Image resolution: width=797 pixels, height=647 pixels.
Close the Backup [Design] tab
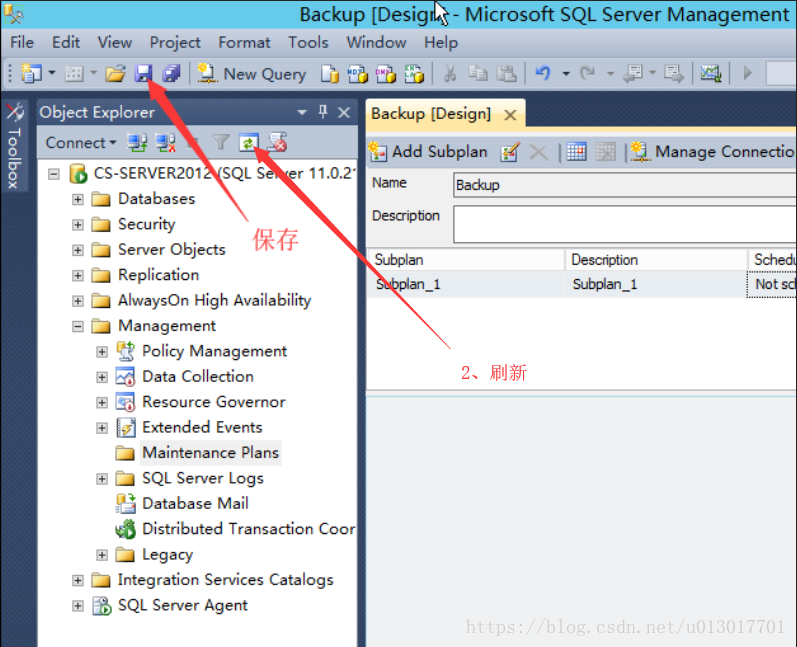pyautogui.click(x=510, y=115)
